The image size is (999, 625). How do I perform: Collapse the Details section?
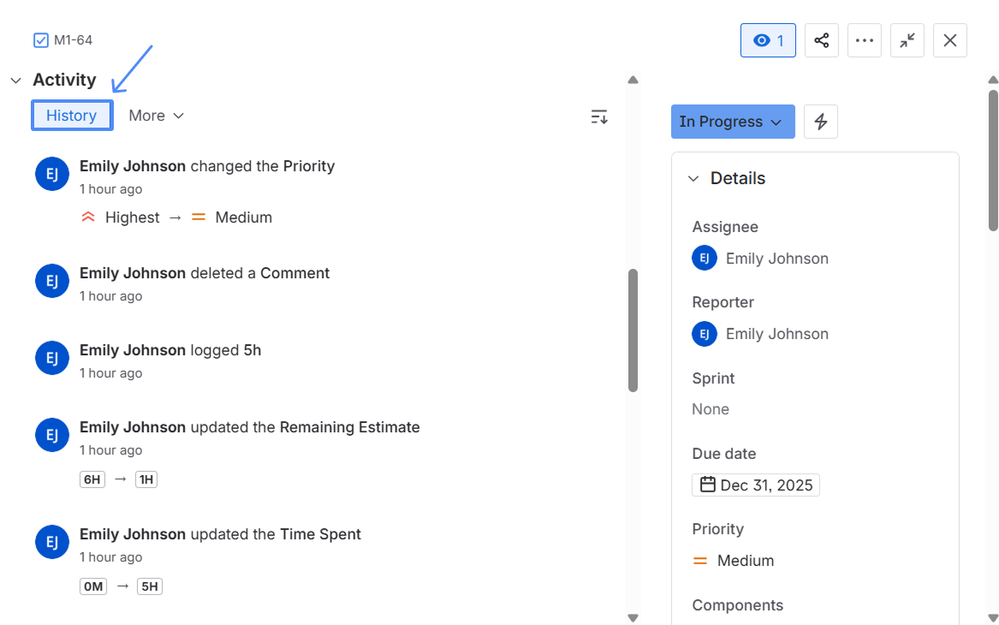[x=693, y=178]
